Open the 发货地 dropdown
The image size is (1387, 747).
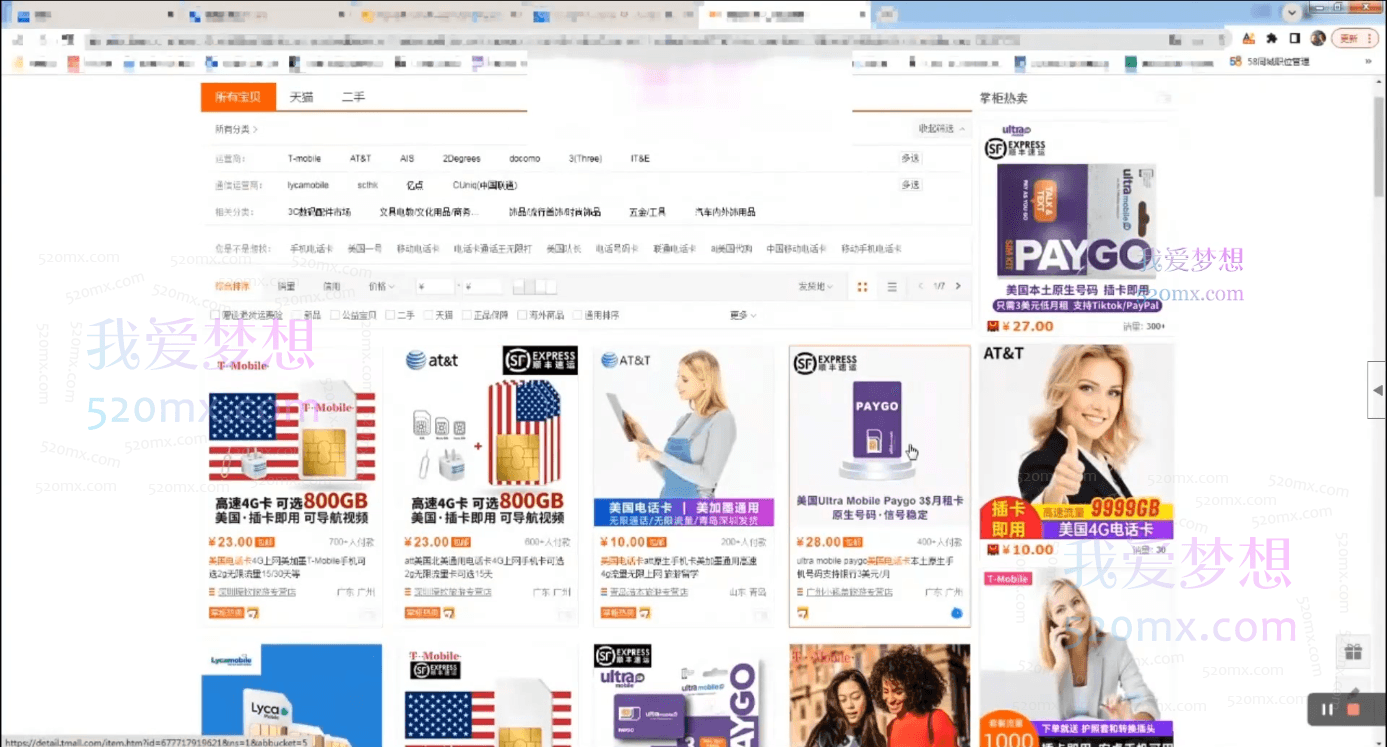(815, 287)
